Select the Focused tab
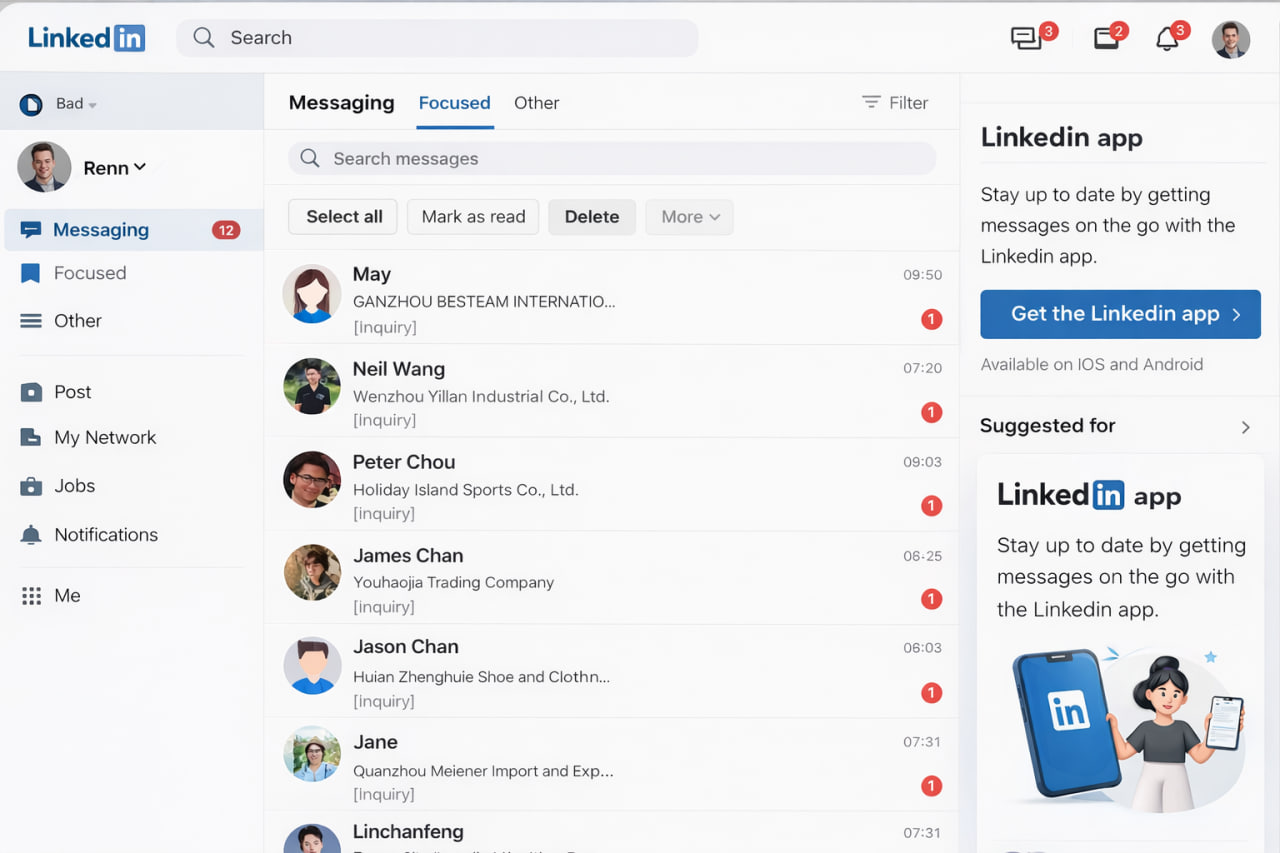Viewport: 1280px width, 853px height. click(x=454, y=103)
